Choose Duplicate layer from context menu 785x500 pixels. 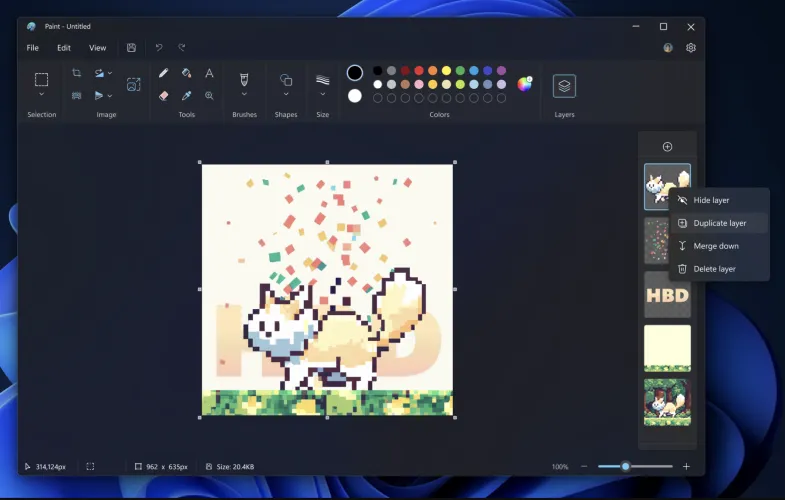719,223
